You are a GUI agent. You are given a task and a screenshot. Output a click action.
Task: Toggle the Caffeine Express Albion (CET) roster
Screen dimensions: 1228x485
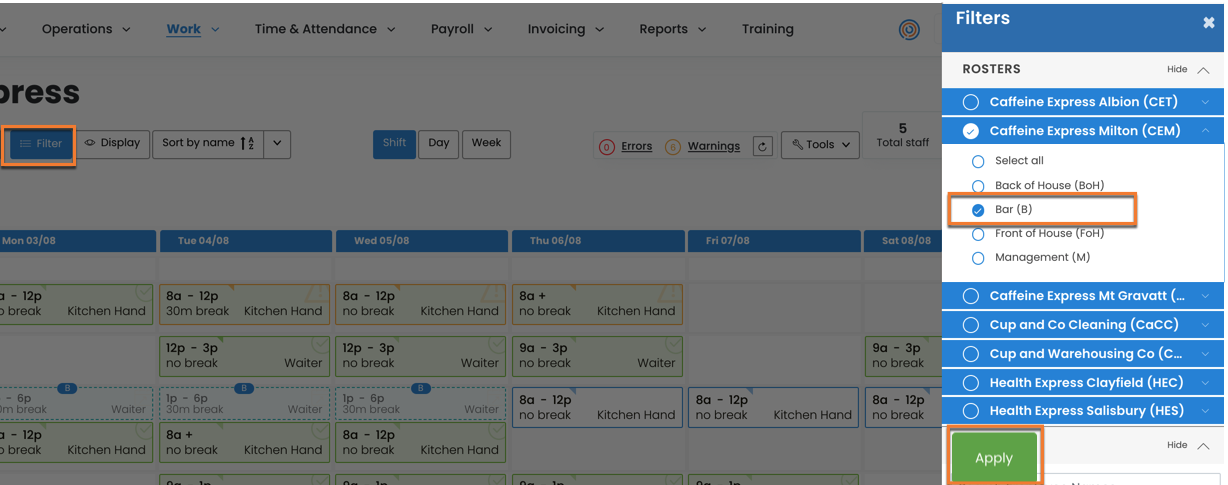click(971, 102)
